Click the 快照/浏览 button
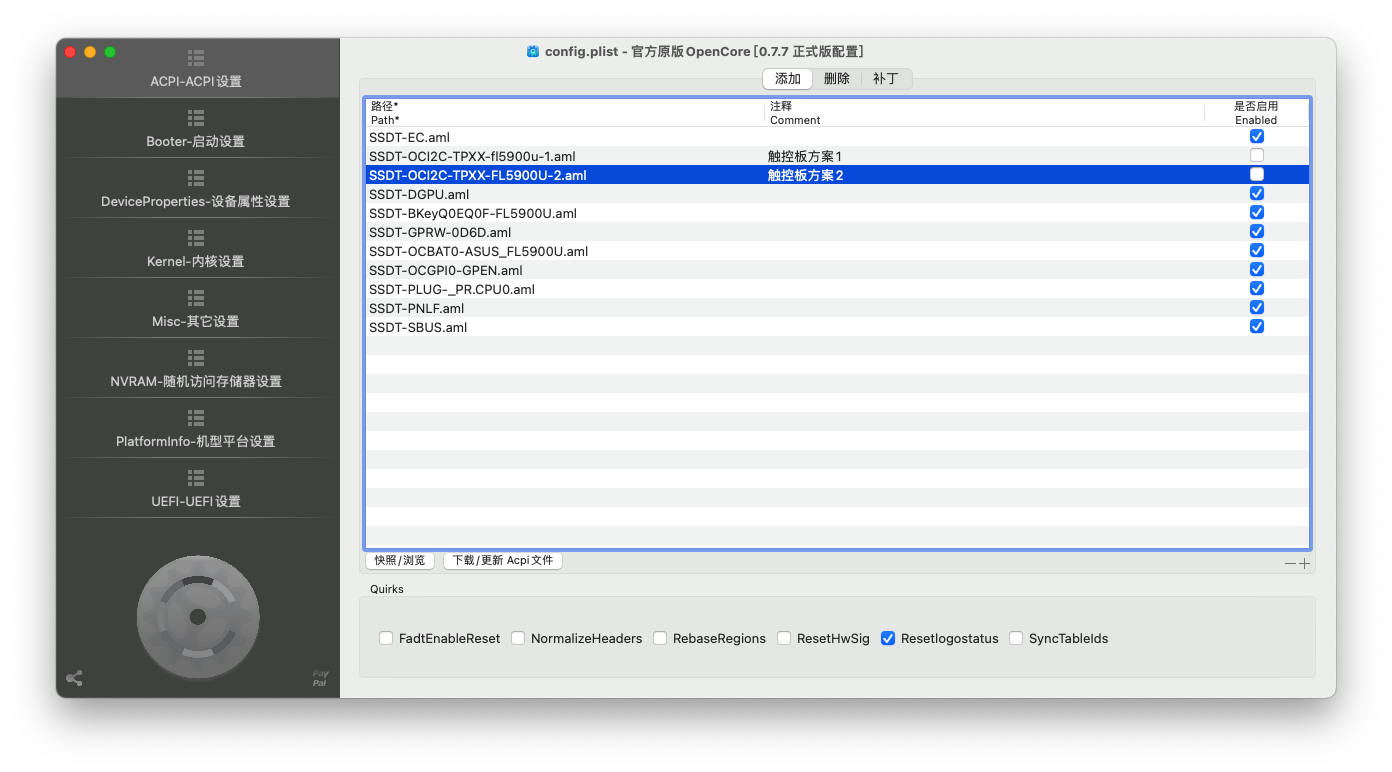 point(400,561)
